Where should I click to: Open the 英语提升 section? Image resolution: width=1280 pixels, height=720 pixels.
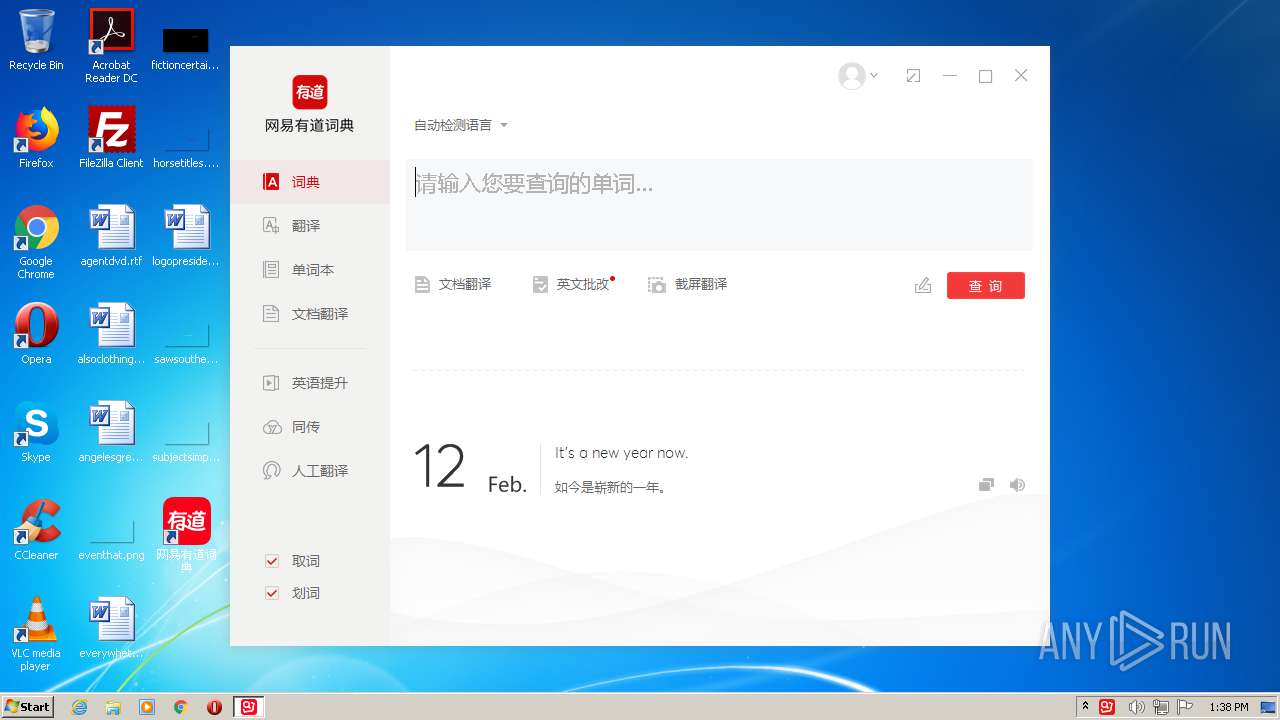pyautogui.click(x=309, y=383)
